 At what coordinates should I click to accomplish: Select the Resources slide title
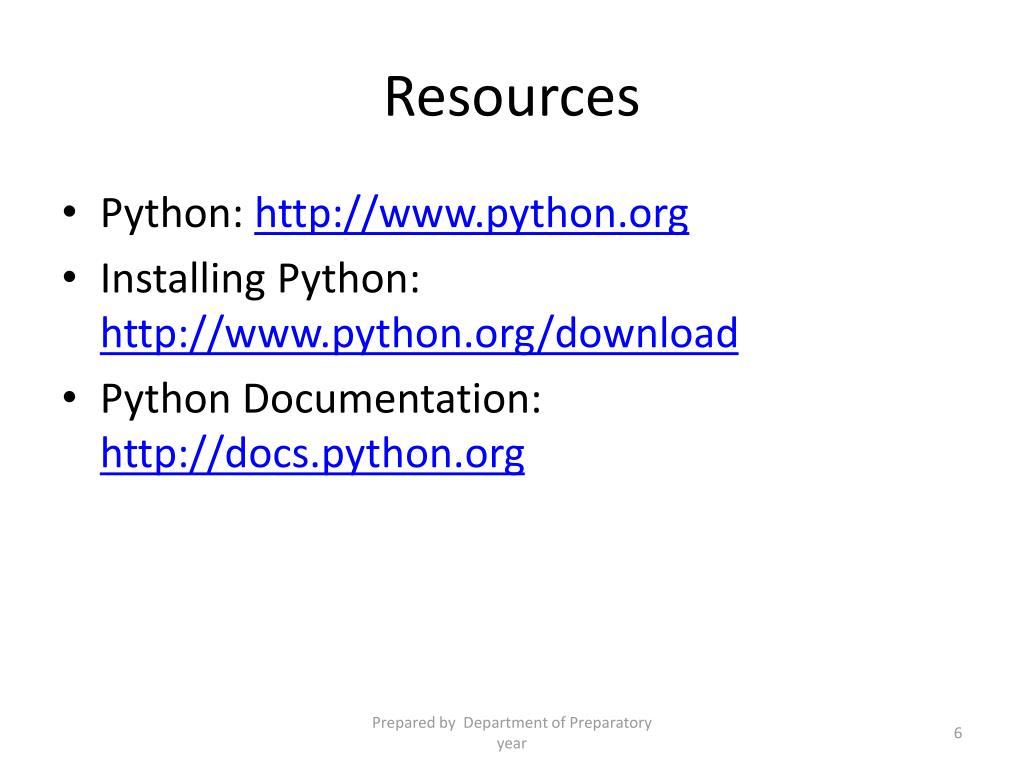pos(511,97)
